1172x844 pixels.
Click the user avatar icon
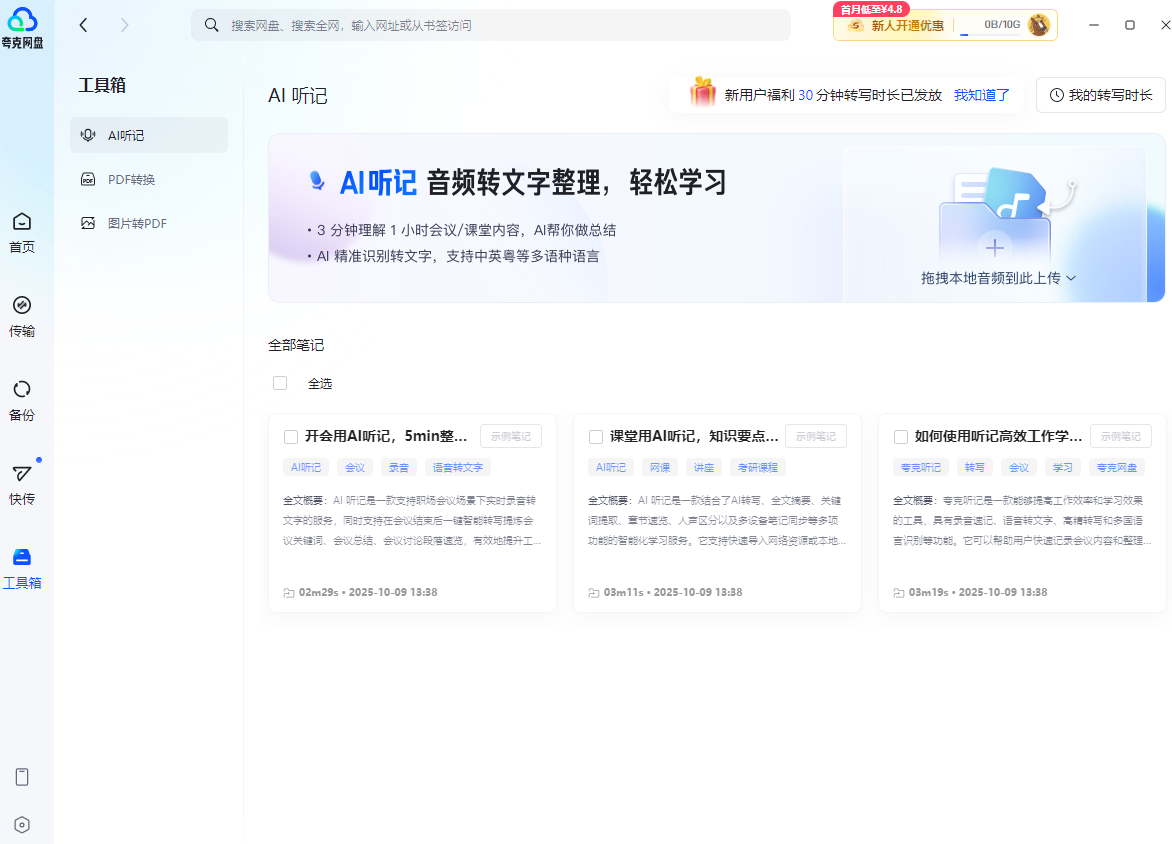point(1039,25)
